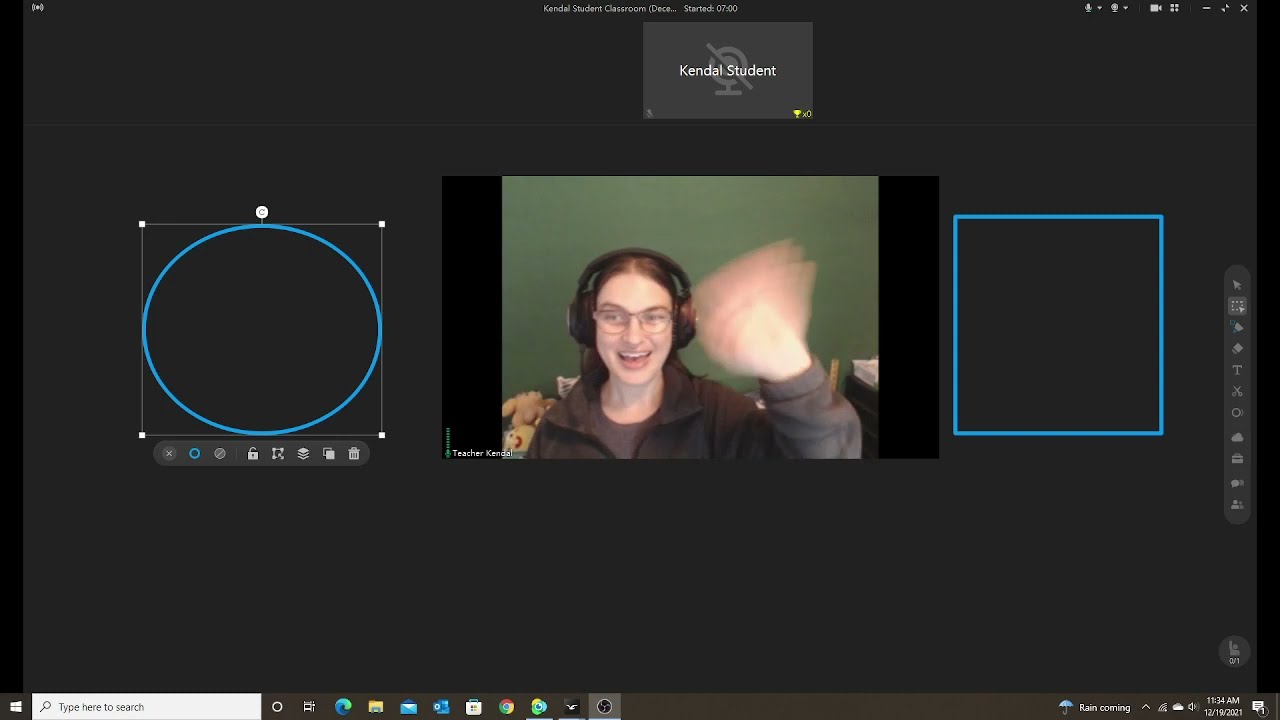The image size is (1280, 720).
Task: Open the cloud files tool
Action: [x=1237, y=437]
